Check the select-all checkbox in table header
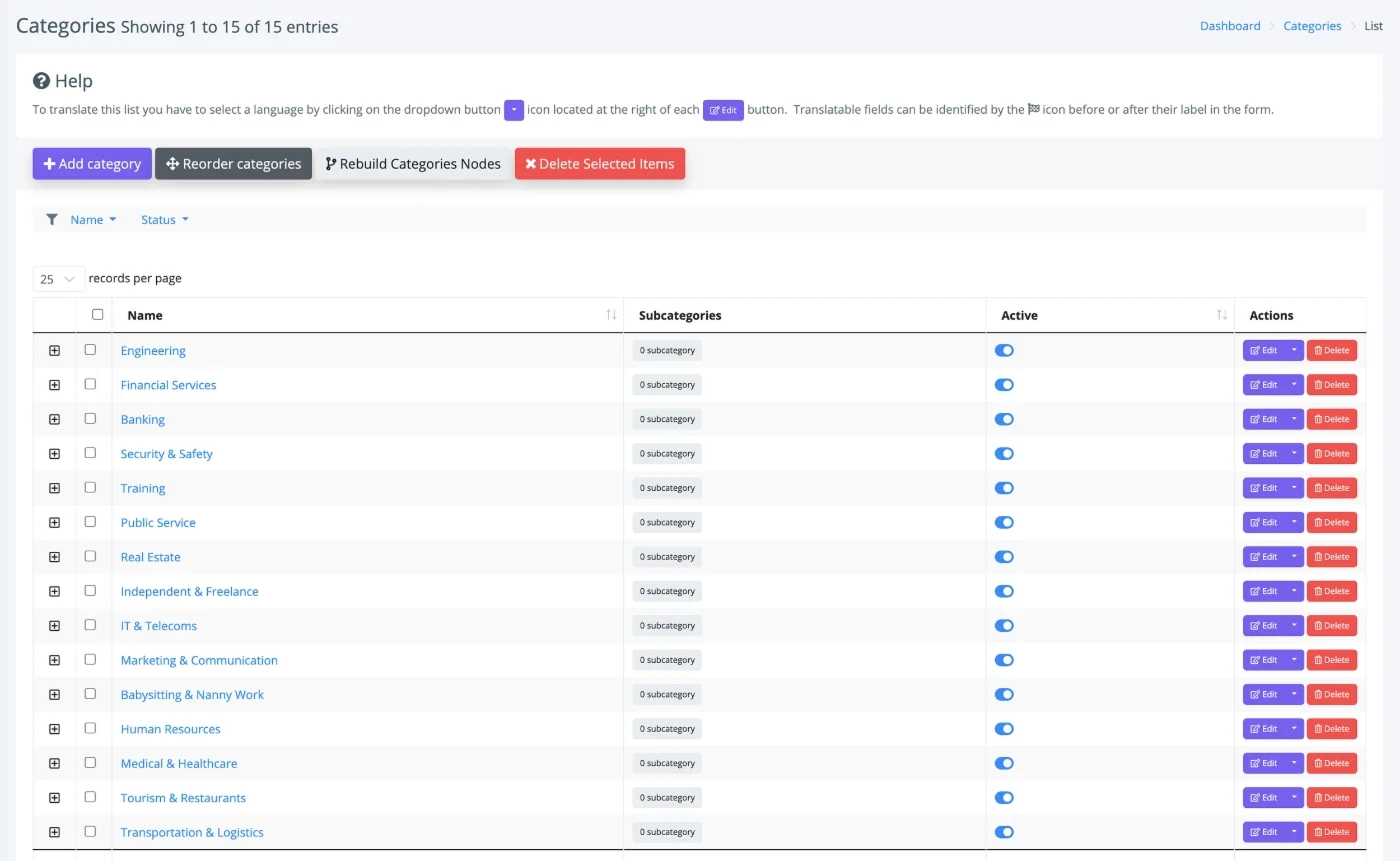 click(x=97, y=314)
